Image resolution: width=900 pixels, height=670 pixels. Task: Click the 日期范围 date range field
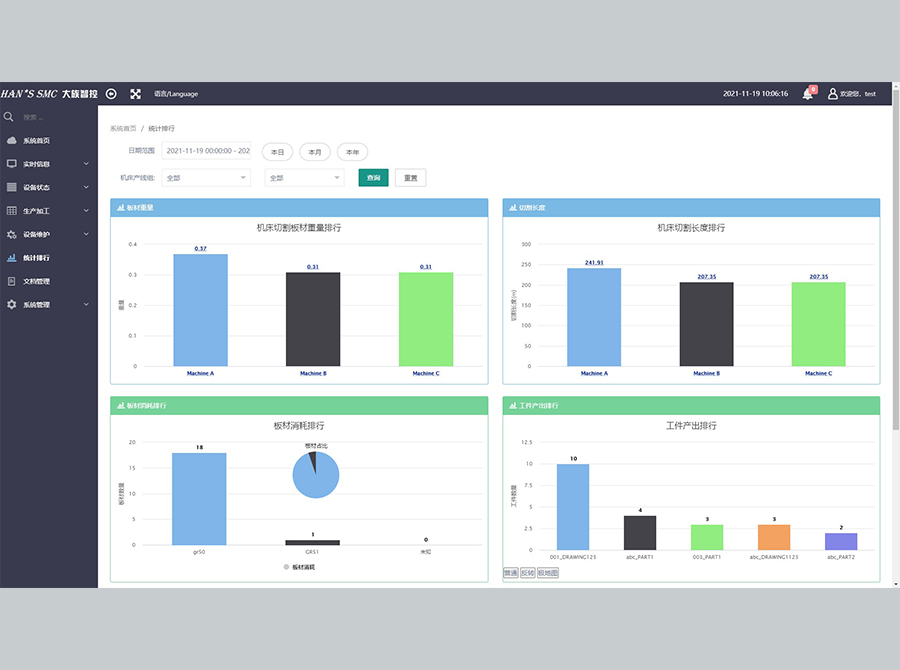[x=206, y=151]
